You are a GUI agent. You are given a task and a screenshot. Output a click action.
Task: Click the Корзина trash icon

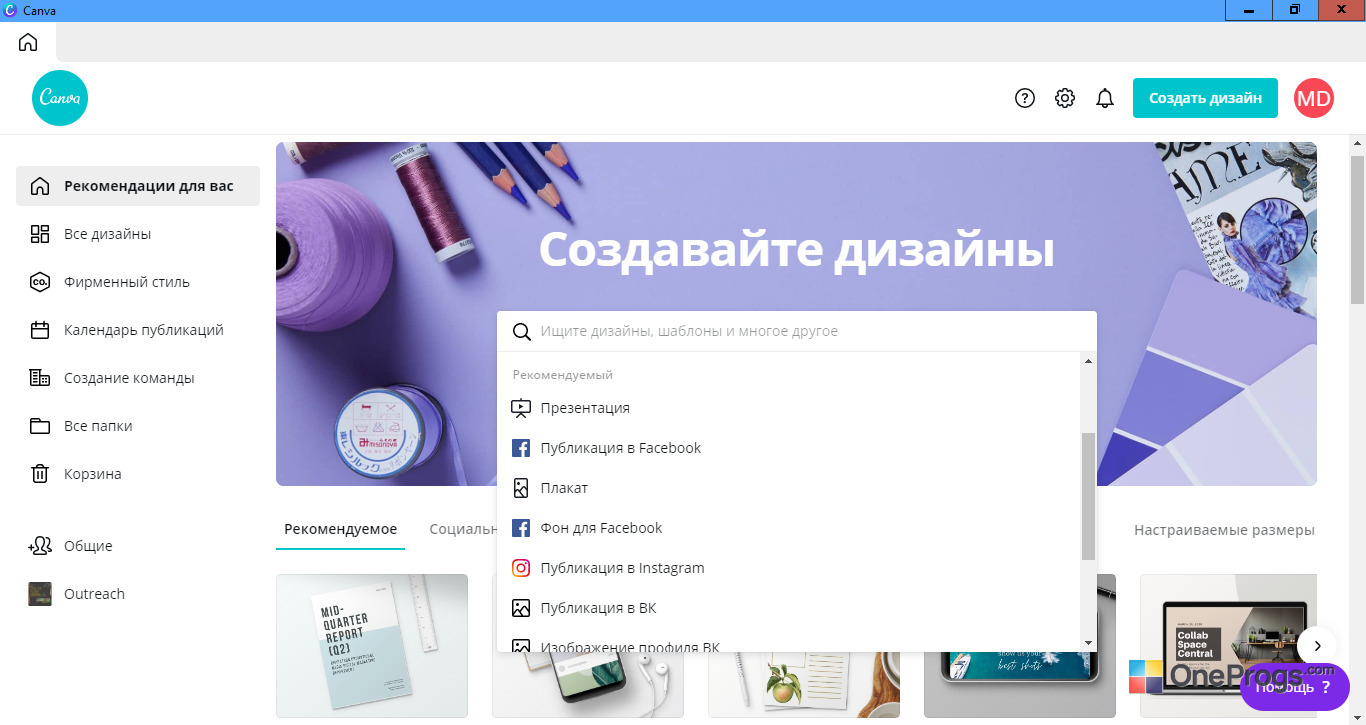click(x=40, y=474)
